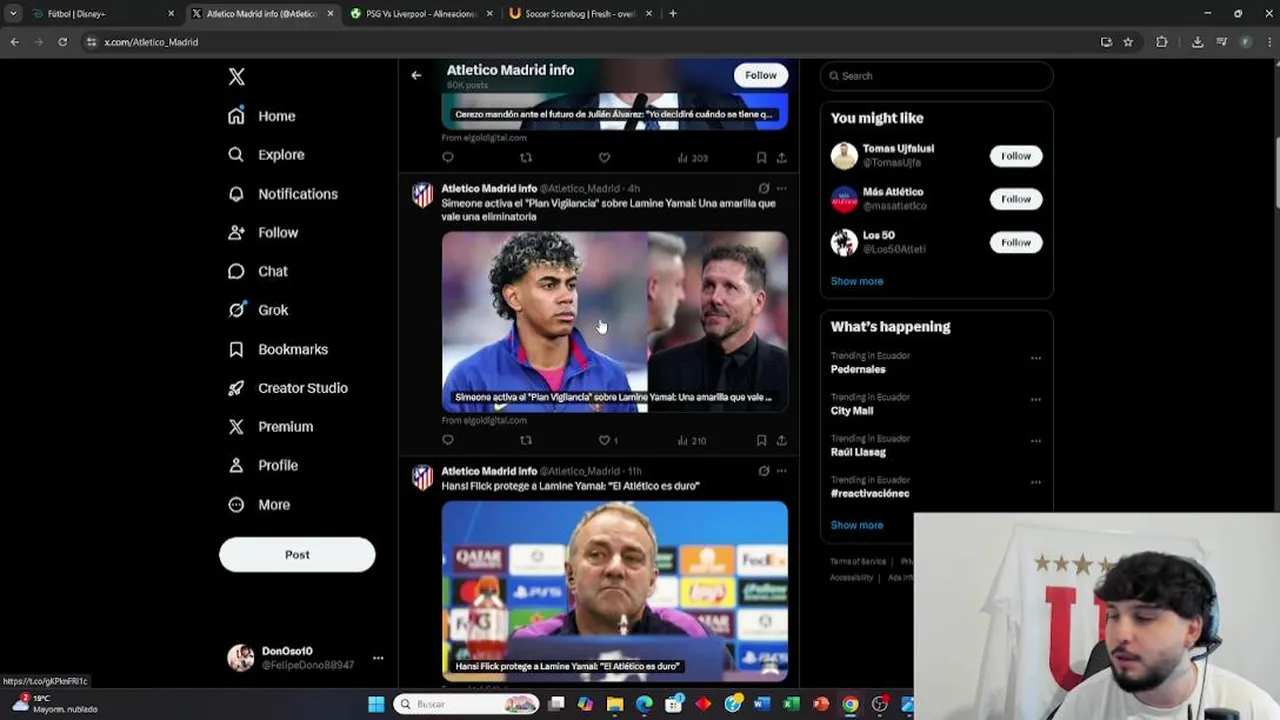Show more suggested accounts under You might like
Screen dimensions: 1280x720
[857, 281]
